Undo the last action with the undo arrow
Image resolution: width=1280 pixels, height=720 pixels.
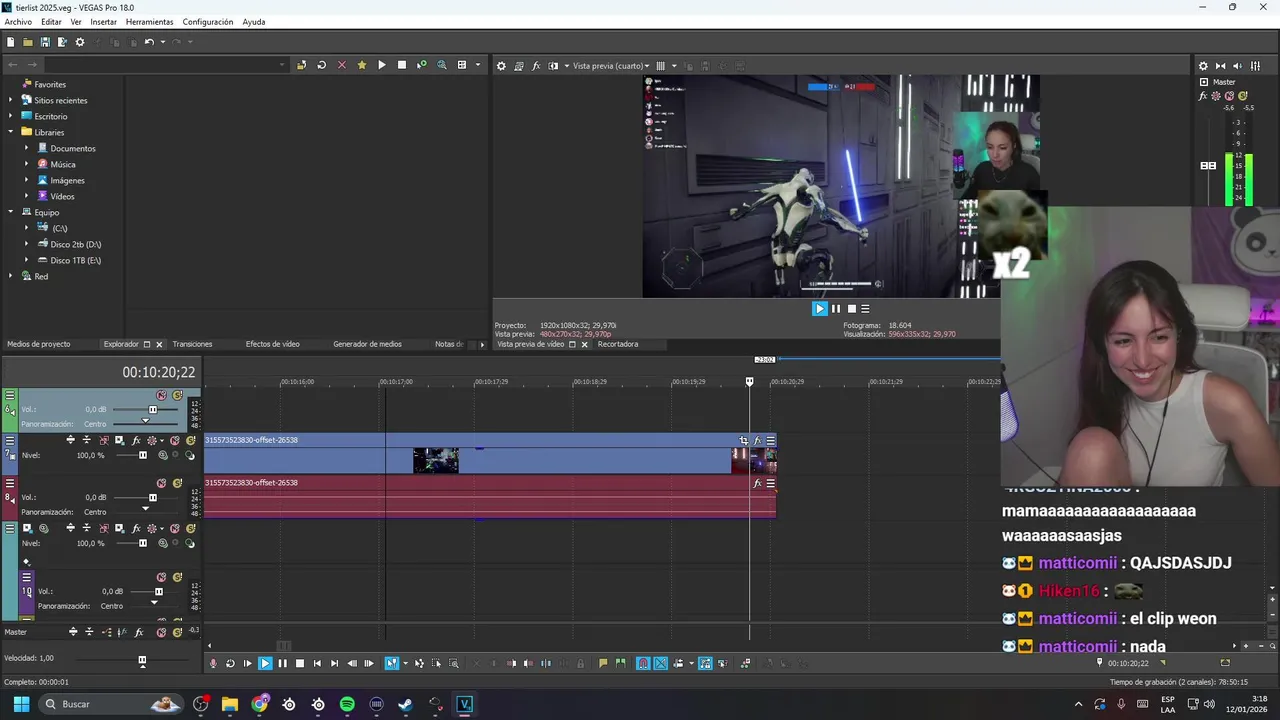click(149, 42)
